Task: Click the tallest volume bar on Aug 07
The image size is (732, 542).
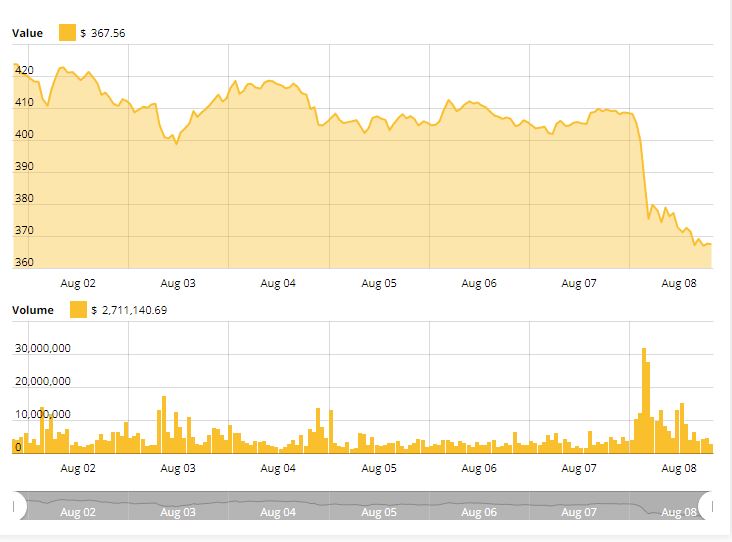Action: click(644, 400)
